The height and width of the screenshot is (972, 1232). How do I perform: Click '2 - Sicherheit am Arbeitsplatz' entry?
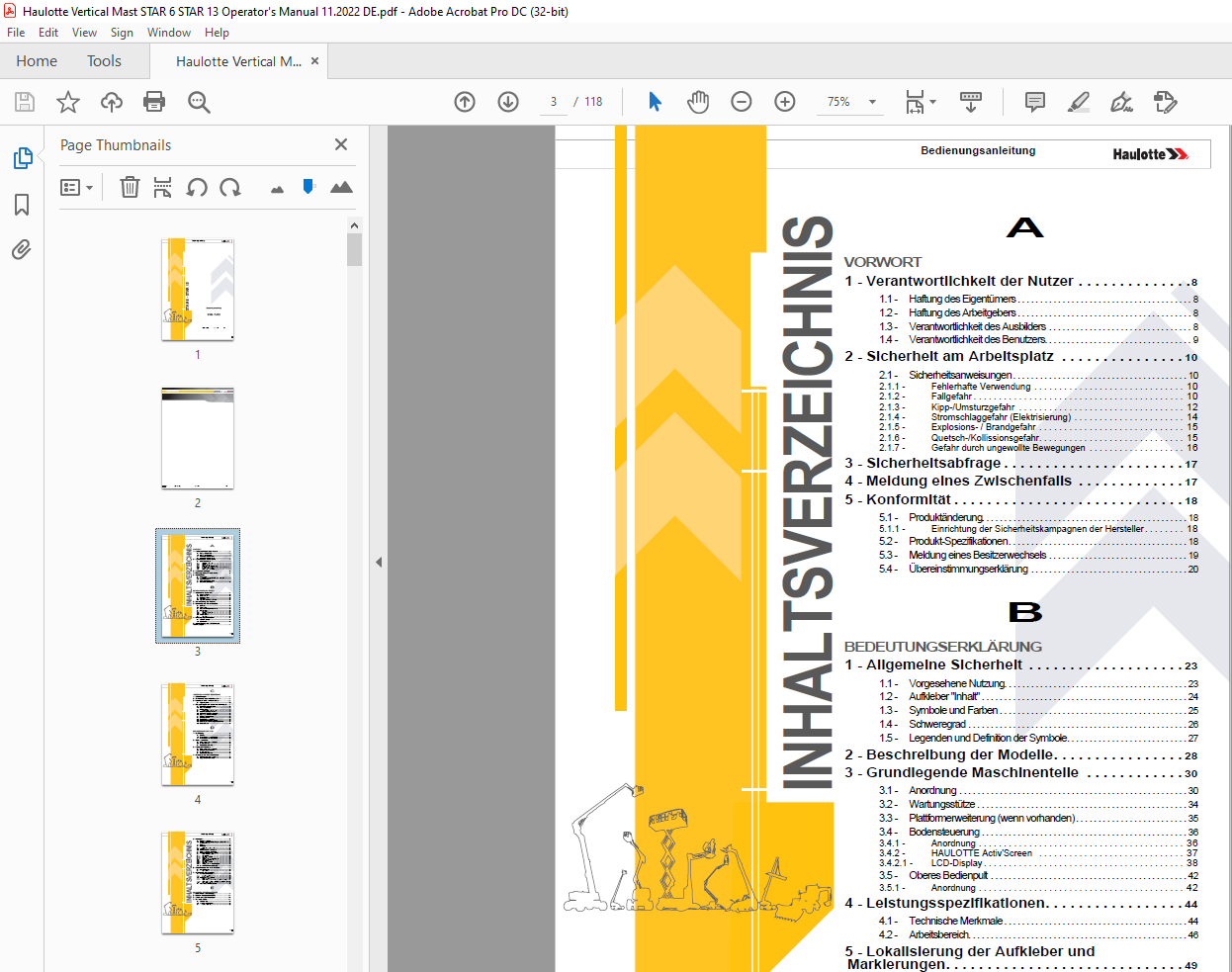click(x=1020, y=357)
